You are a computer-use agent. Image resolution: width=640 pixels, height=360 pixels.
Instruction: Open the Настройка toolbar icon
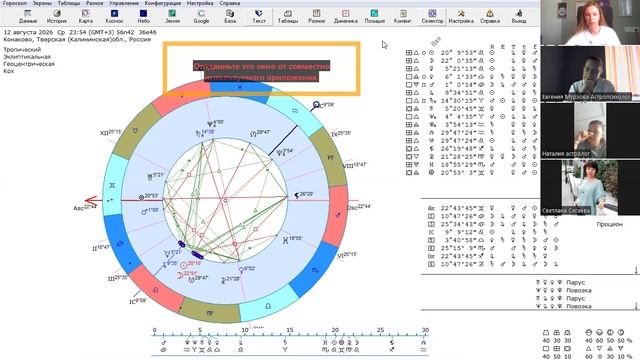tap(461, 17)
